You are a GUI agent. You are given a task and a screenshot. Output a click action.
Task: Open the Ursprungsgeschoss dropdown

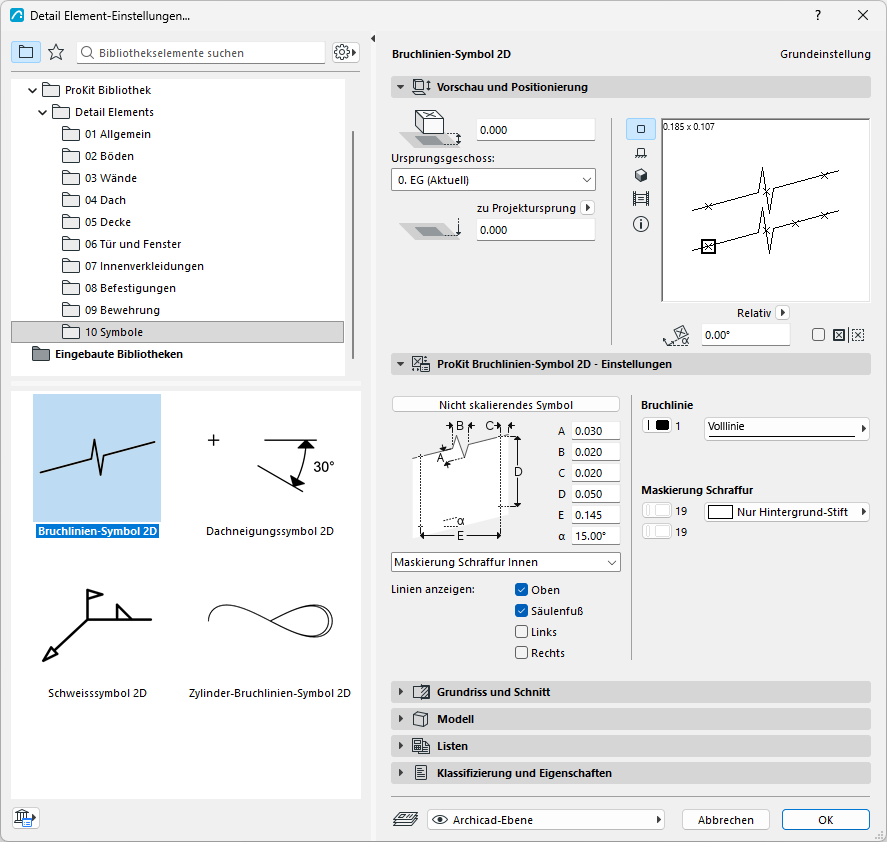point(493,180)
